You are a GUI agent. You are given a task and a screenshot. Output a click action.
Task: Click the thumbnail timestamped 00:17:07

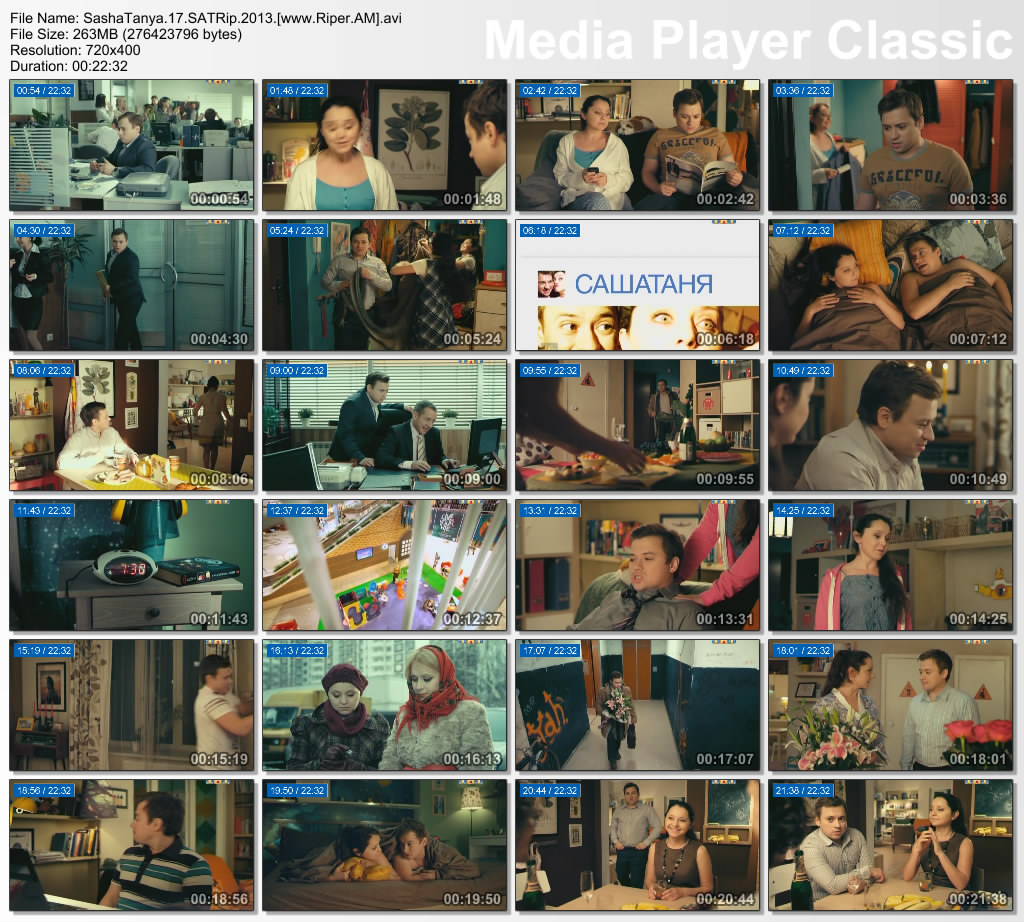tap(637, 705)
